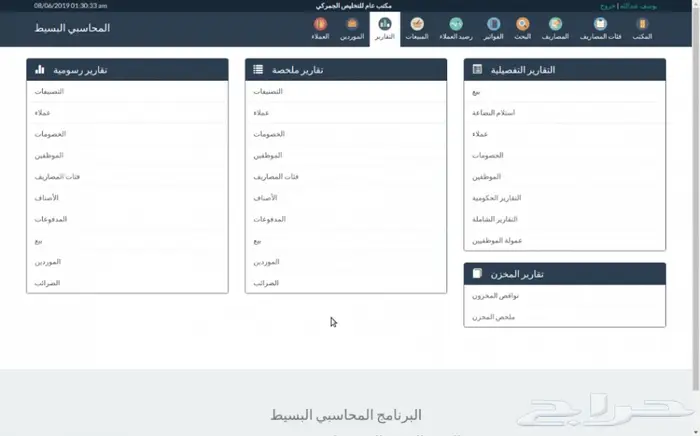Screen dimensions: 700x436
Task: Open فئات المصاريف in the تقارير رسومية panel
Action: (x=57, y=177)
